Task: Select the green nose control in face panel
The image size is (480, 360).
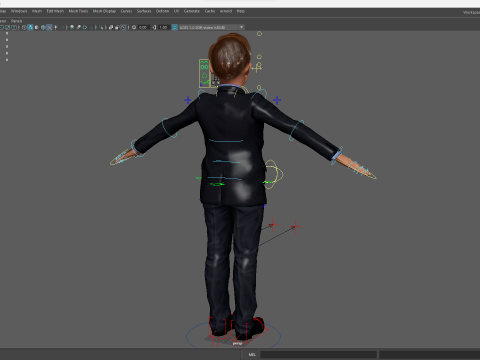Action: click(x=204, y=75)
